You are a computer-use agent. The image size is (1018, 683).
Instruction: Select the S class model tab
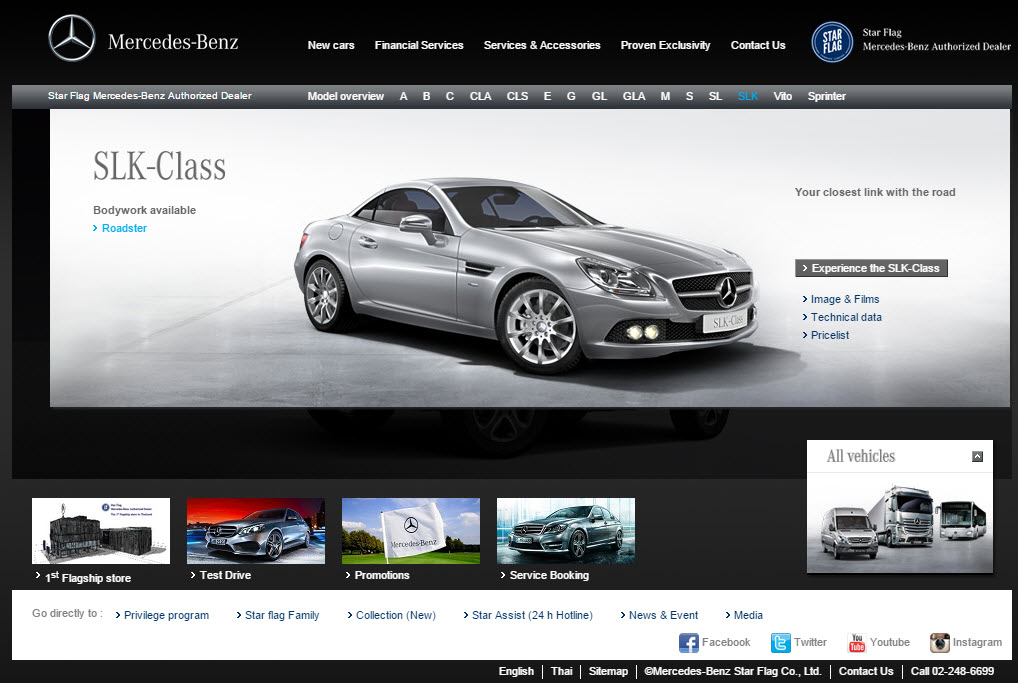pos(689,96)
